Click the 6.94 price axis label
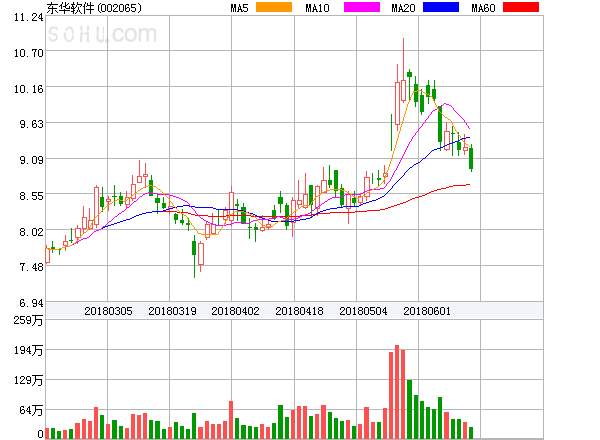The height and width of the screenshot is (440, 600). point(31,303)
